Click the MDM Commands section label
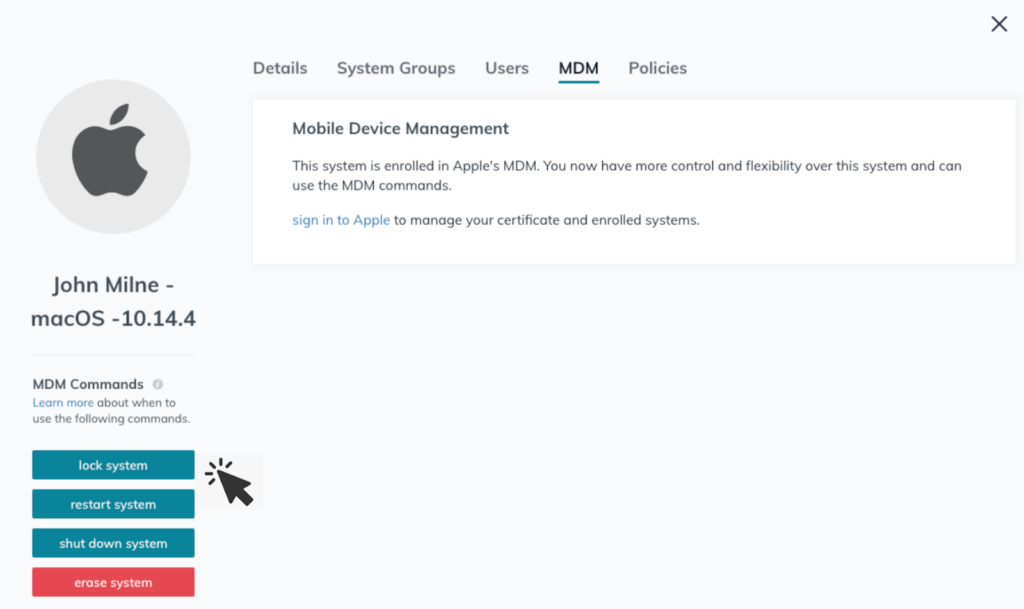The width and height of the screenshot is (1024, 609). 88,384
